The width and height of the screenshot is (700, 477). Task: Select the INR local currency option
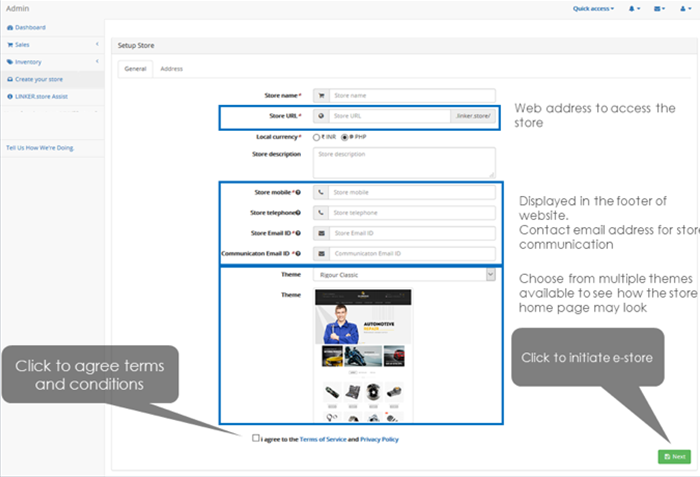[x=317, y=138]
